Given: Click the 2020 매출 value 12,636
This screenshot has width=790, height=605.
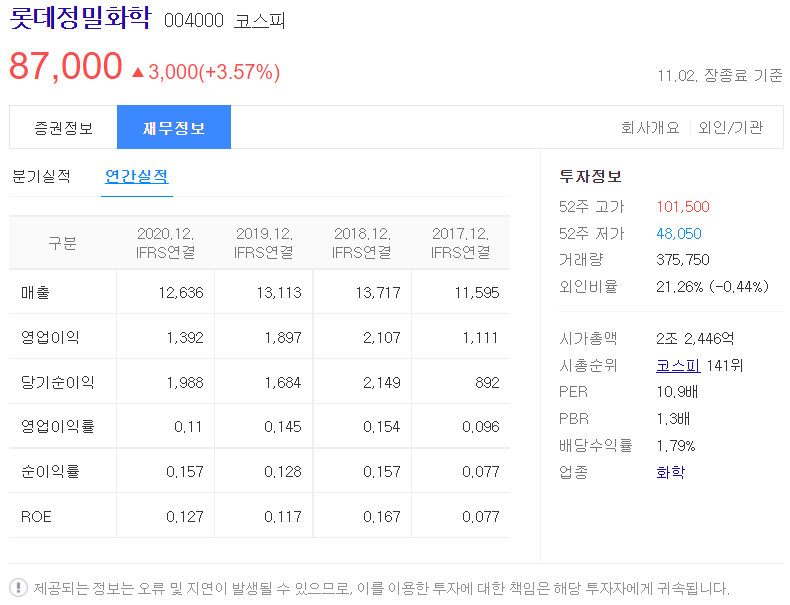Looking at the screenshot, I should point(181,293).
